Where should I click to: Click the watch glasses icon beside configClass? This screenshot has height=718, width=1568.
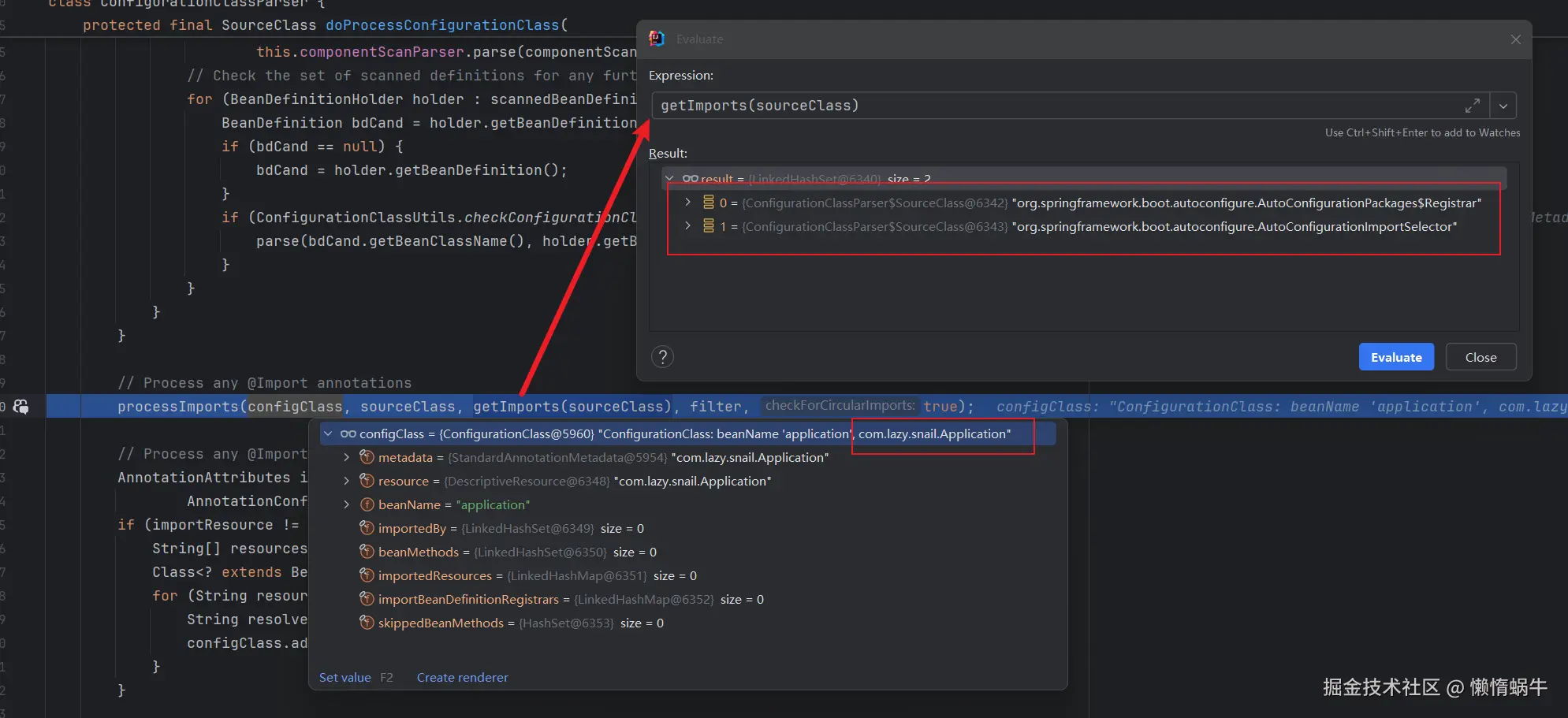click(348, 433)
